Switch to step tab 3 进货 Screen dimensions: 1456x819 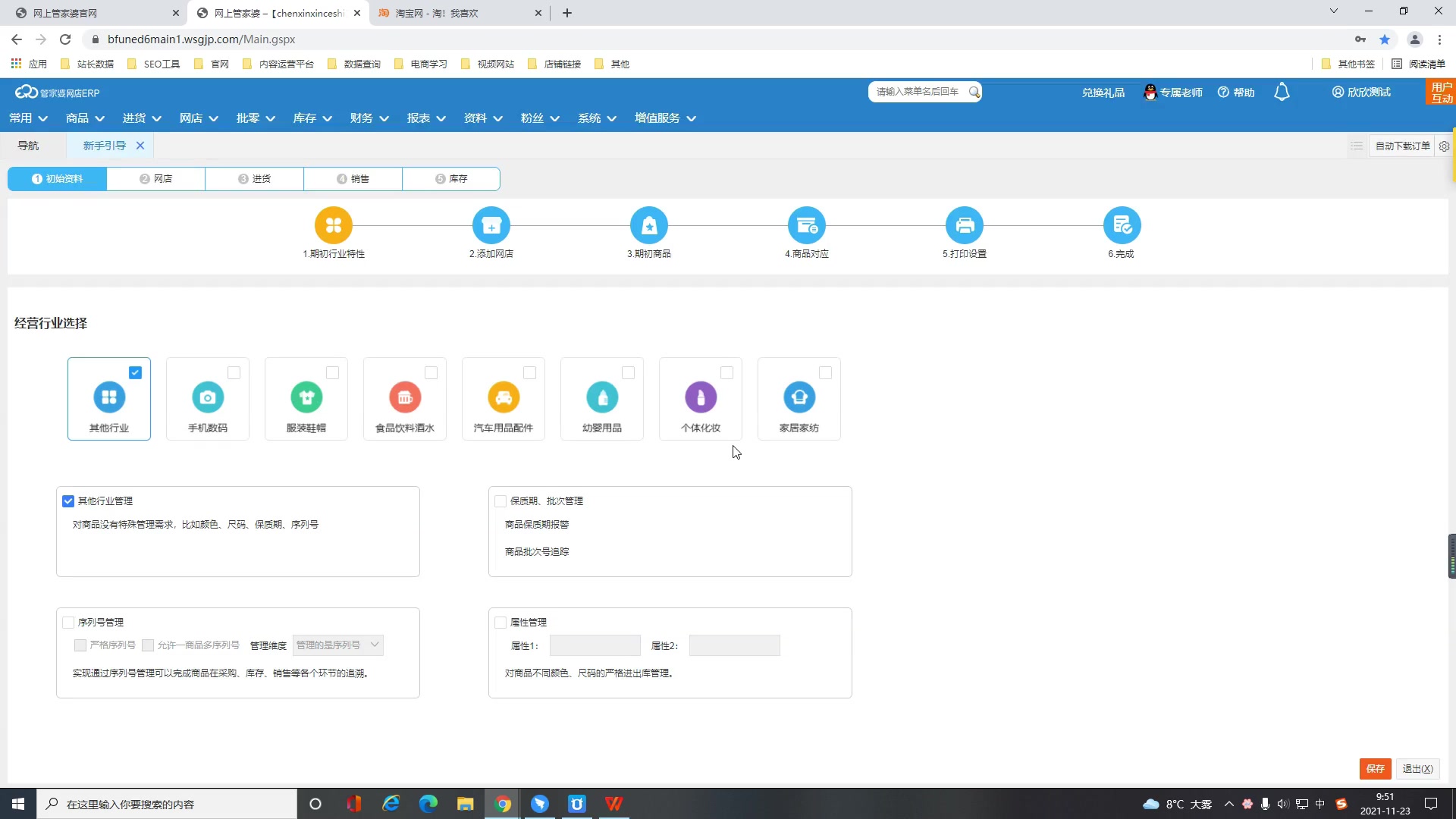coord(254,179)
